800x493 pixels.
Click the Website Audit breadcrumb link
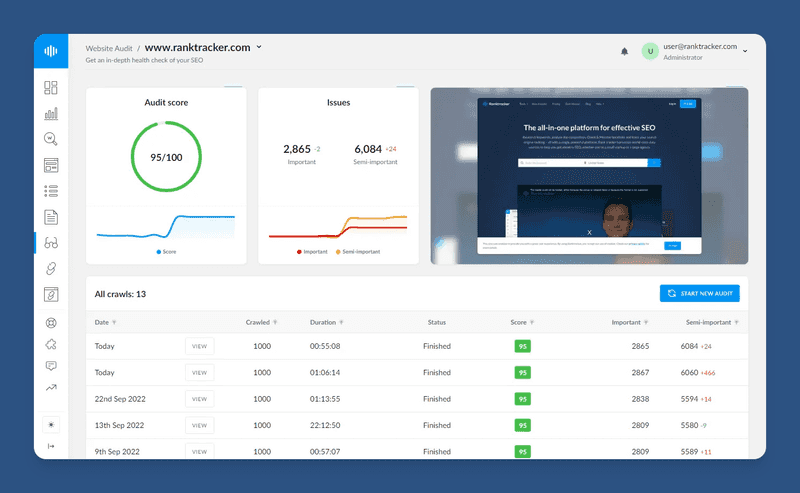point(109,48)
